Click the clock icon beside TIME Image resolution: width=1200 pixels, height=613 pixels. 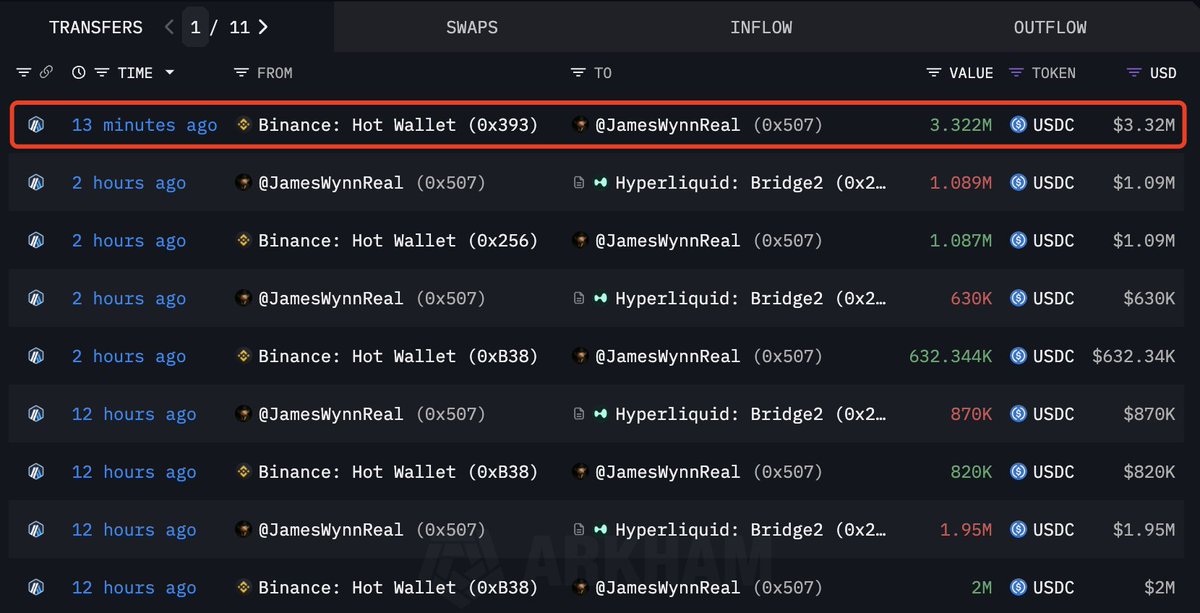pyautogui.click(x=79, y=73)
